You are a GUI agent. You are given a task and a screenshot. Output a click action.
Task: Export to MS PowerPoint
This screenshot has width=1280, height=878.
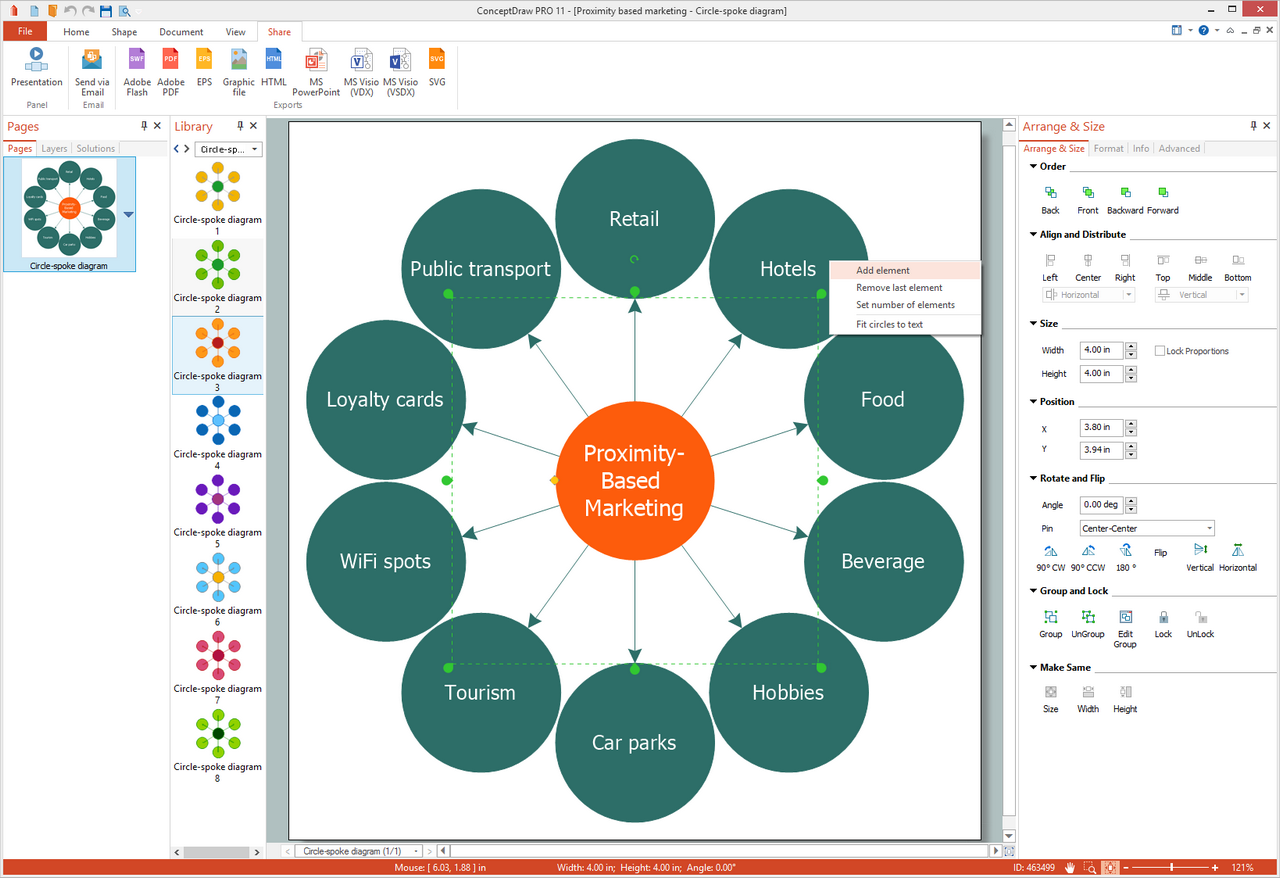pyautogui.click(x=316, y=60)
